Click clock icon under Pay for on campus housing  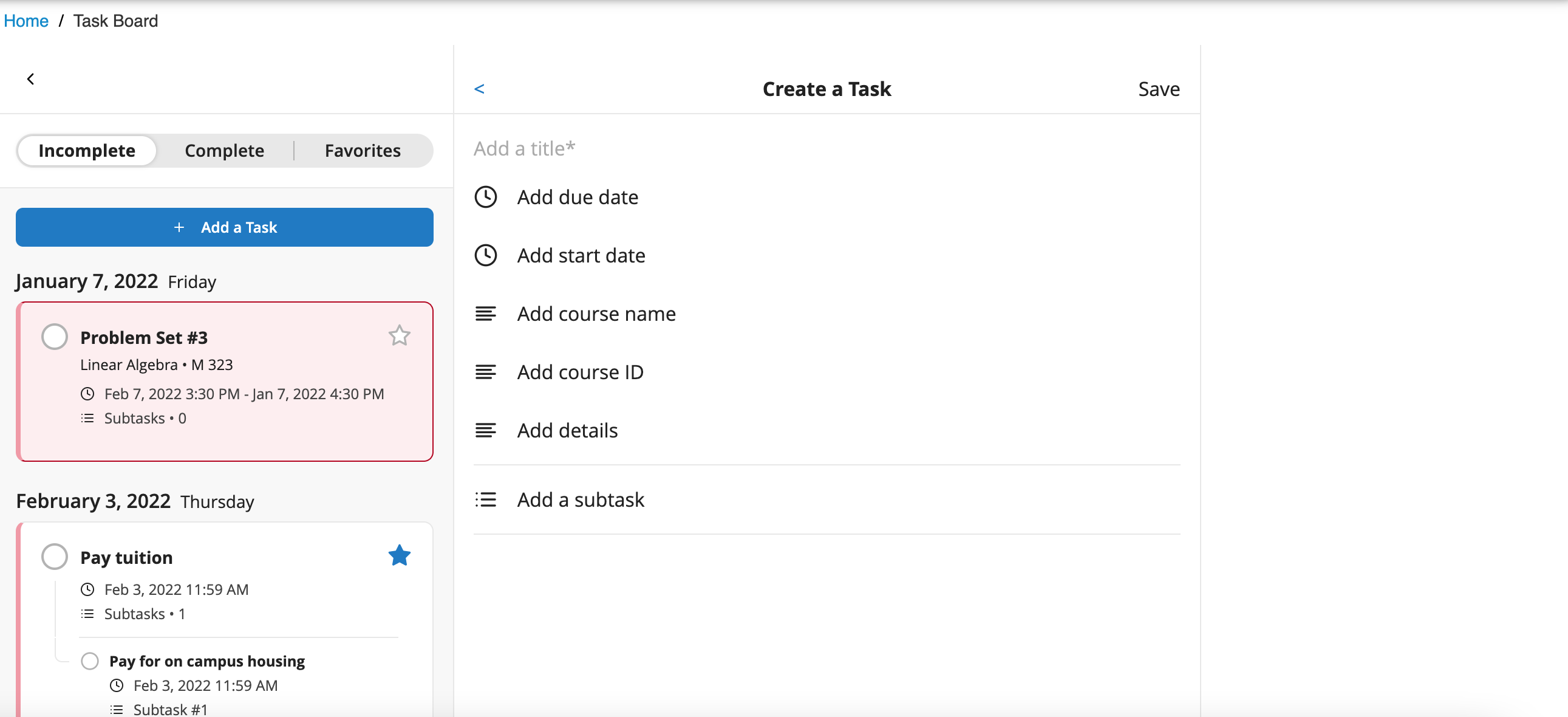[x=117, y=685]
